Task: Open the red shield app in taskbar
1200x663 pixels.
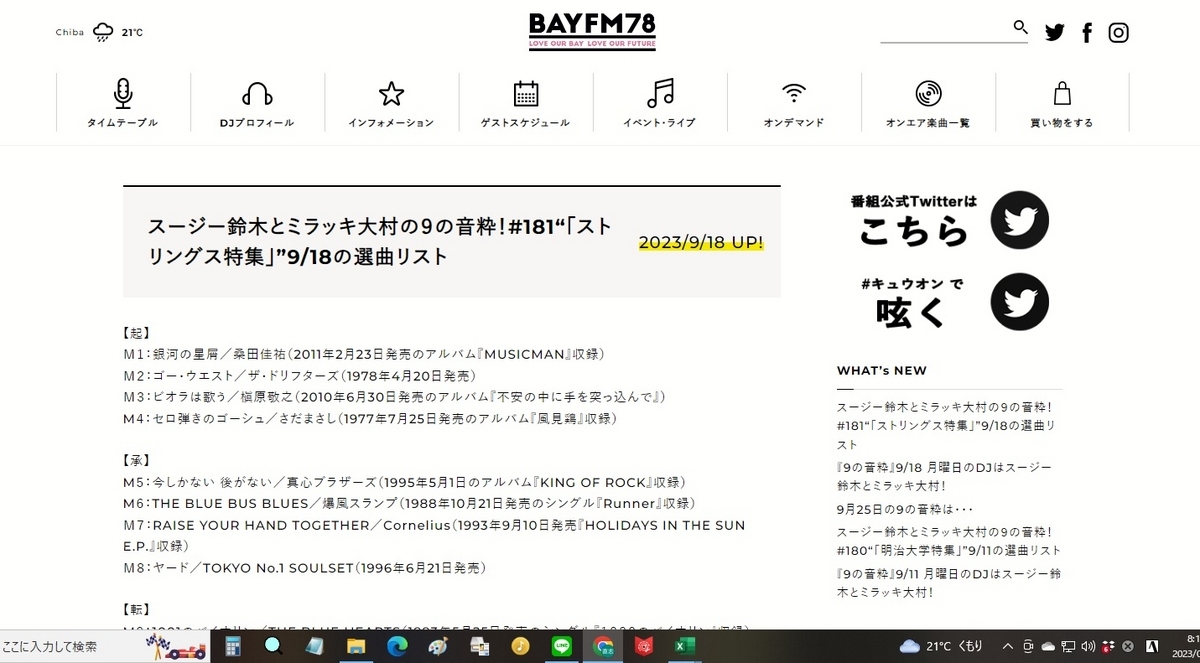Action: tap(643, 647)
